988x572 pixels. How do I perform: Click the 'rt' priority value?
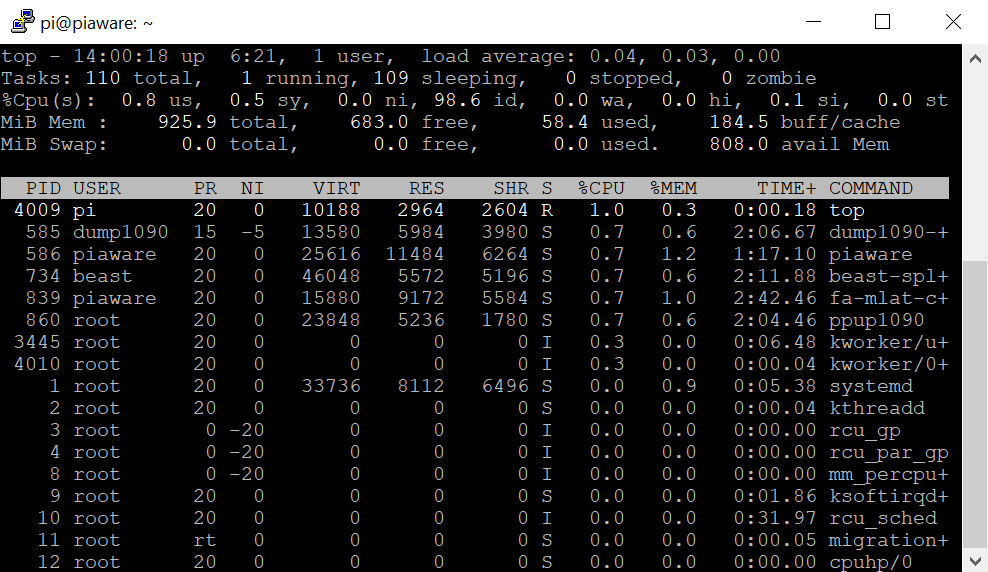pyautogui.click(x=205, y=541)
